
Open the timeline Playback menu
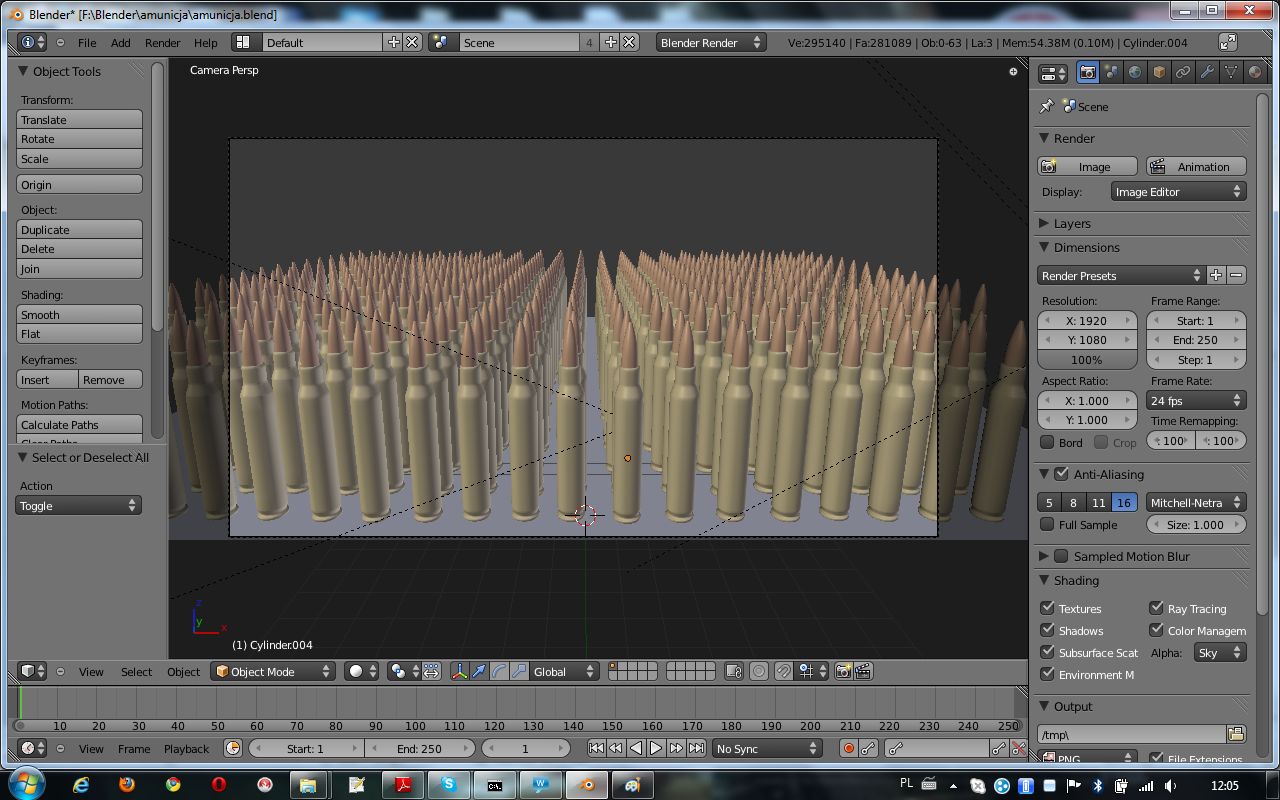point(187,748)
